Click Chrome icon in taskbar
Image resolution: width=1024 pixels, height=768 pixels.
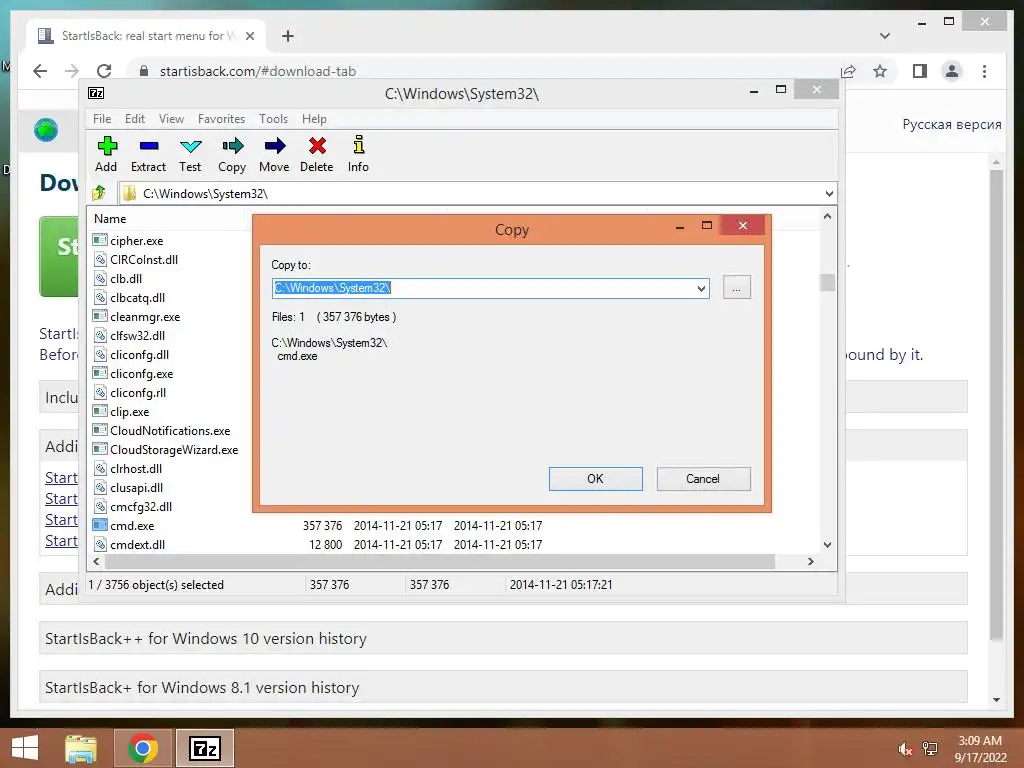[142, 748]
